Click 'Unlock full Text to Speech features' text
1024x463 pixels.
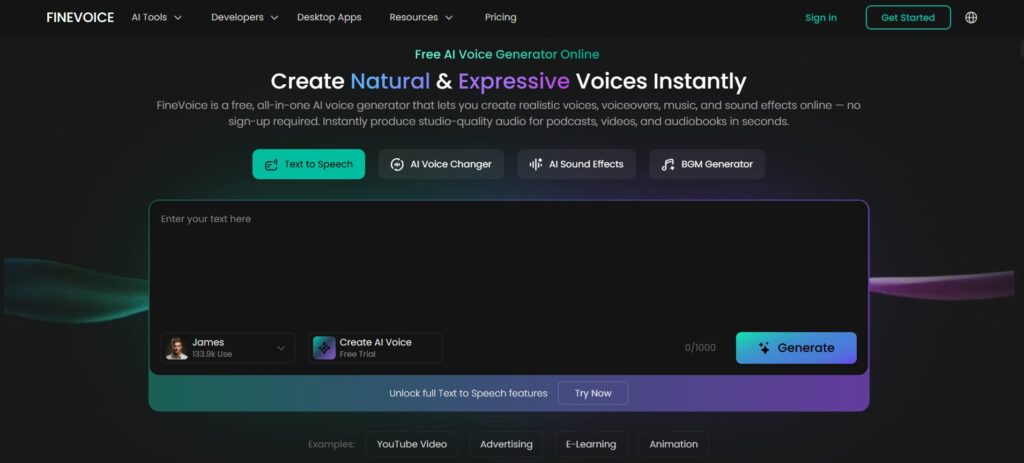(468, 393)
